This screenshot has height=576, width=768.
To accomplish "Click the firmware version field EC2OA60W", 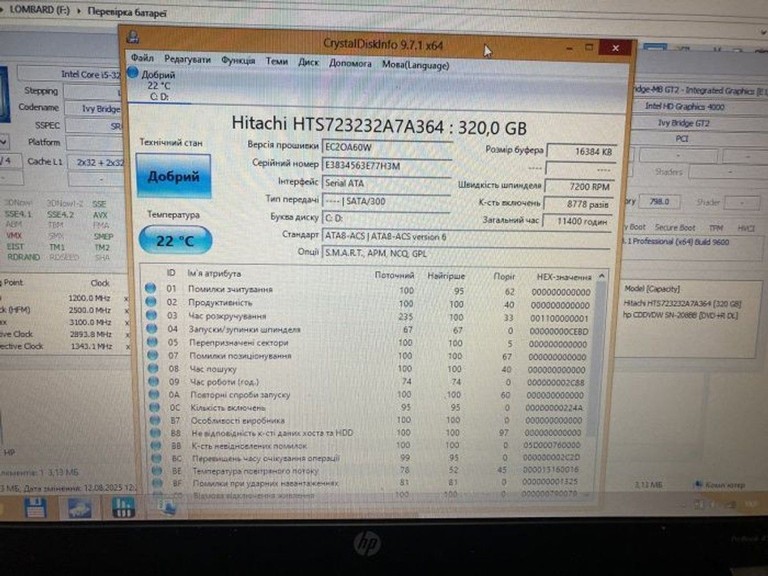I will point(386,147).
